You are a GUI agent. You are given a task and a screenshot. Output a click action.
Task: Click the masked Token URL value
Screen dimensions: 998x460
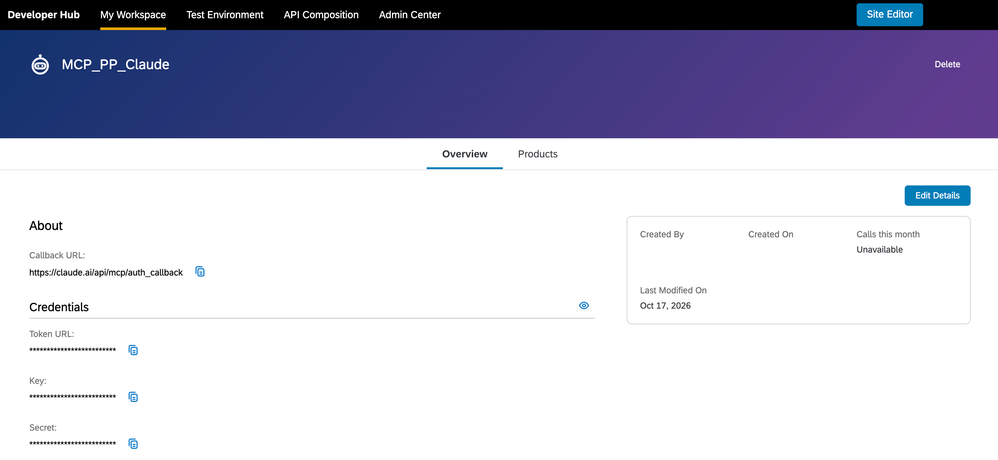tap(73, 351)
